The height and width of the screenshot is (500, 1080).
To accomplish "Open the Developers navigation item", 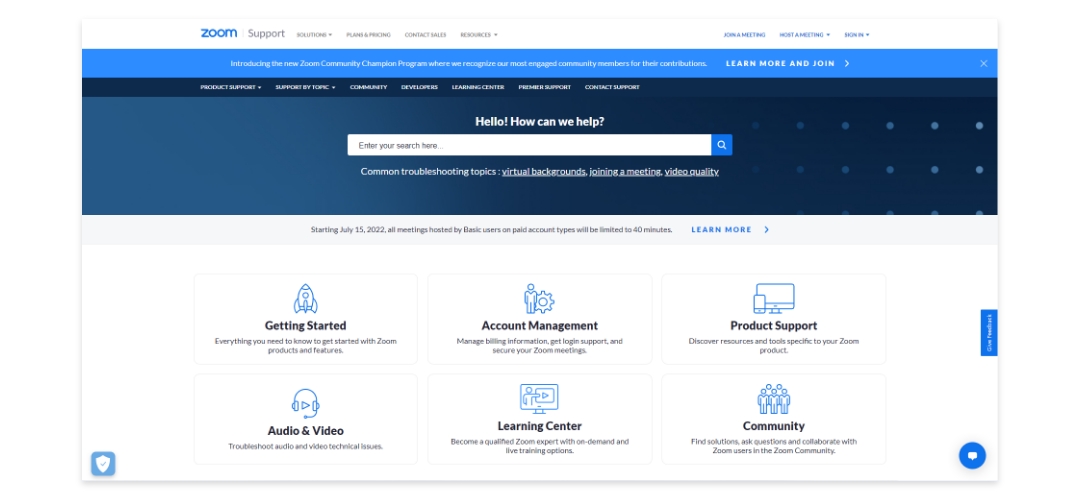I will pyautogui.click(x=419, y=87).
